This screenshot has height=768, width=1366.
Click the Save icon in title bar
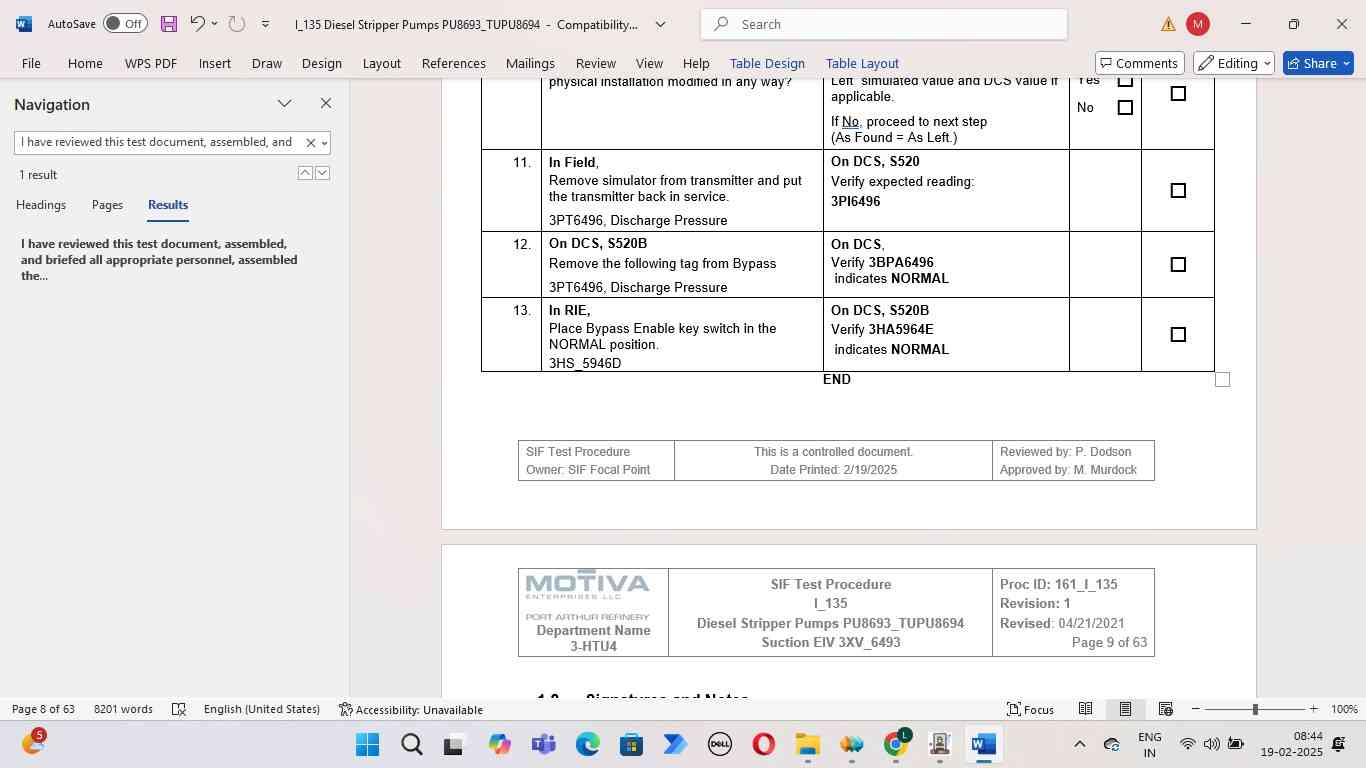pyautogui.click(x=168, y=23)
